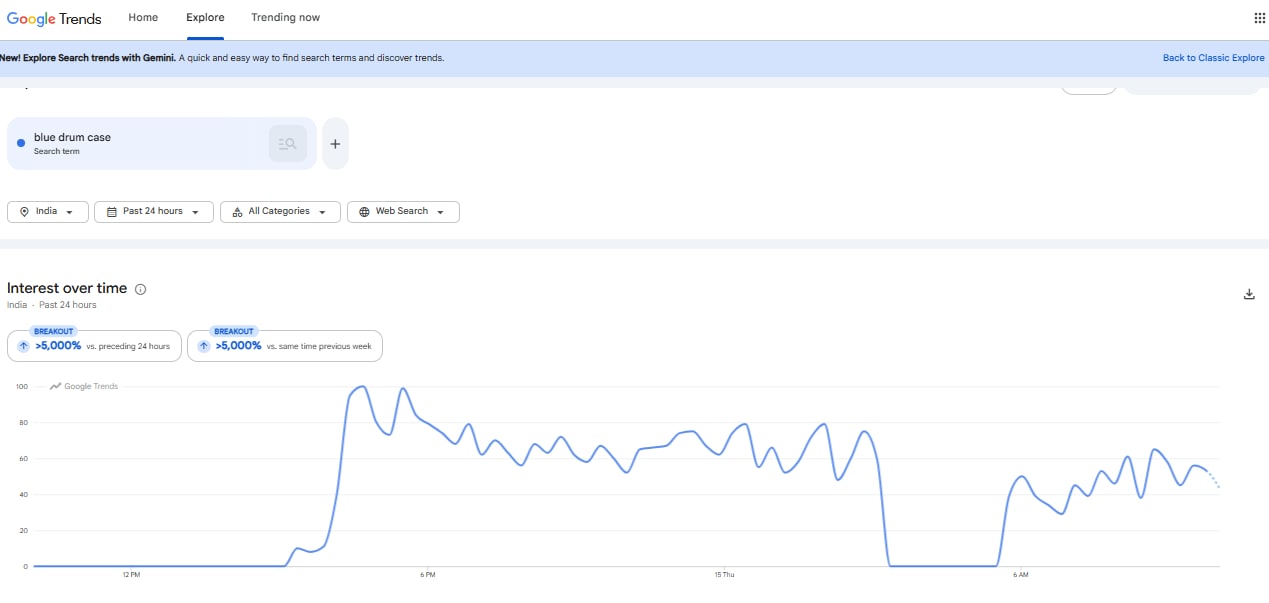Click the Google Trends logo
The height and width of the screenshot is (603, 1269).
pyautogui.click(x=54, y=18)
